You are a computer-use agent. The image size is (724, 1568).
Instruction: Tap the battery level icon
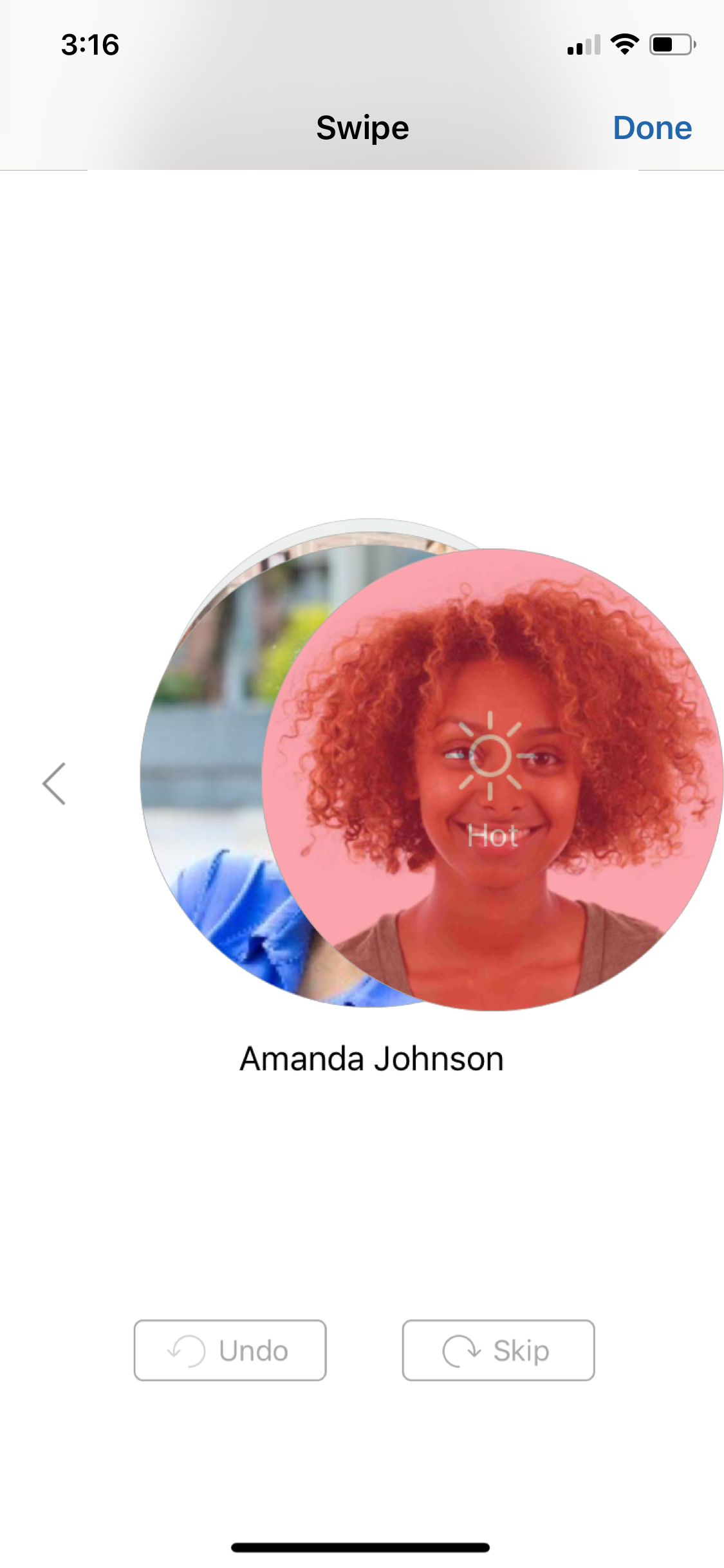tap(673, 44)
